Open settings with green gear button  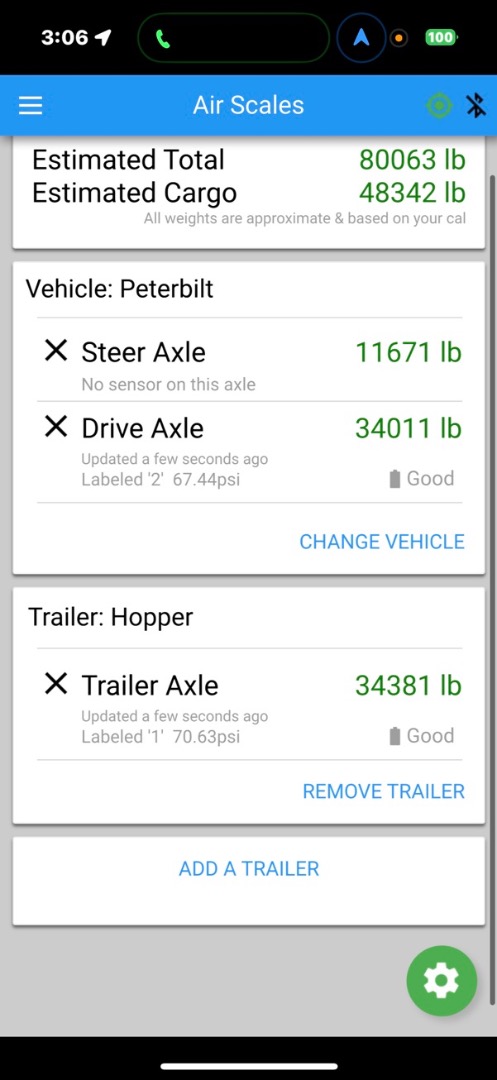point(441,981)
